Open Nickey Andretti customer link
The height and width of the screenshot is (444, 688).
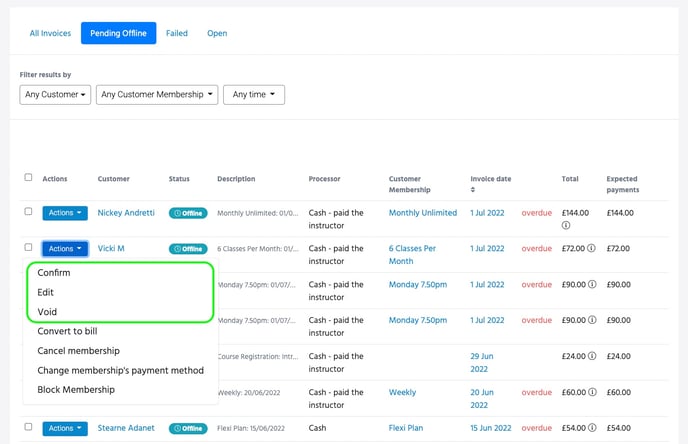[126, 213]
